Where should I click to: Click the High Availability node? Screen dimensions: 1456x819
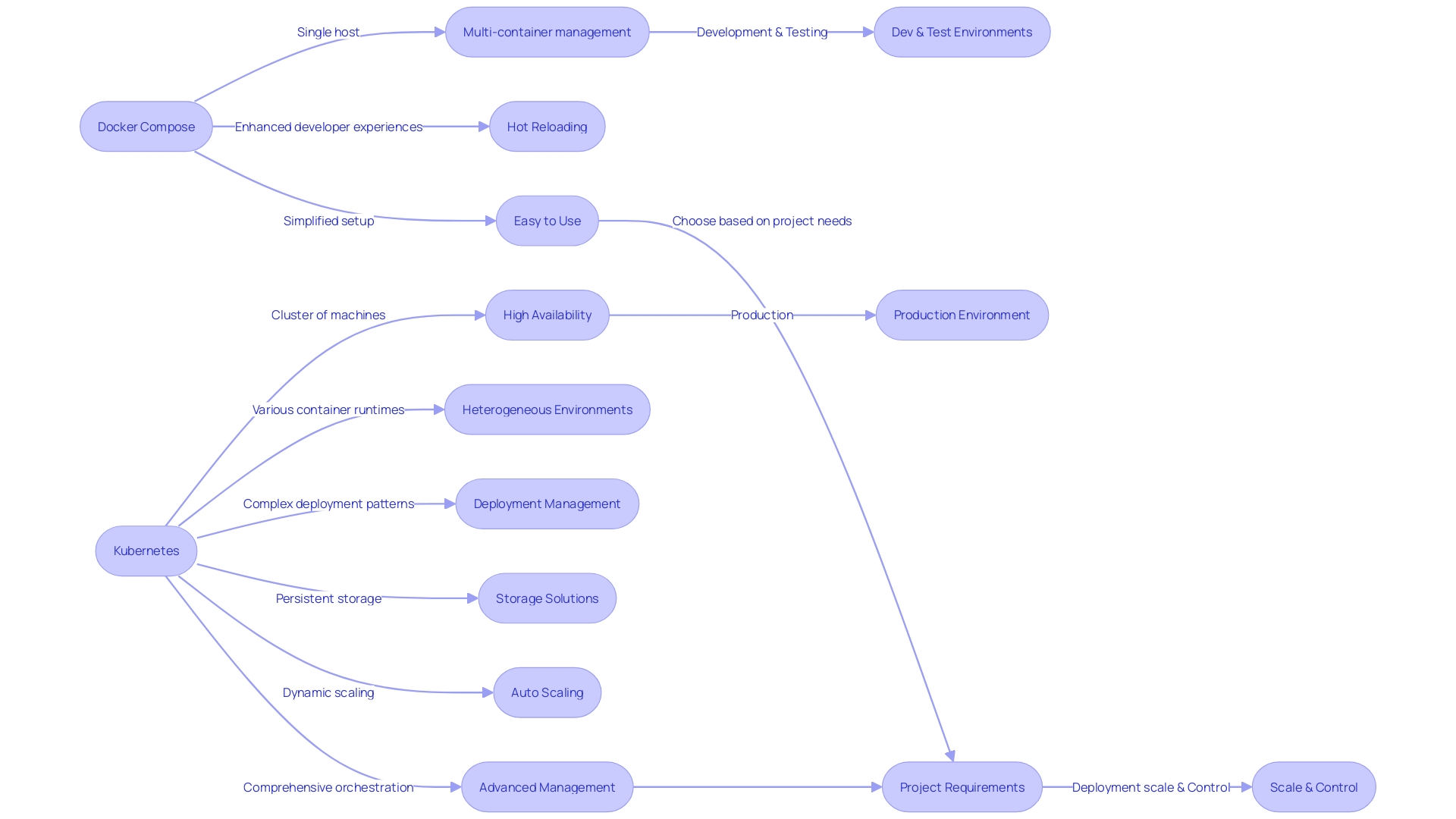coord(548,315)
